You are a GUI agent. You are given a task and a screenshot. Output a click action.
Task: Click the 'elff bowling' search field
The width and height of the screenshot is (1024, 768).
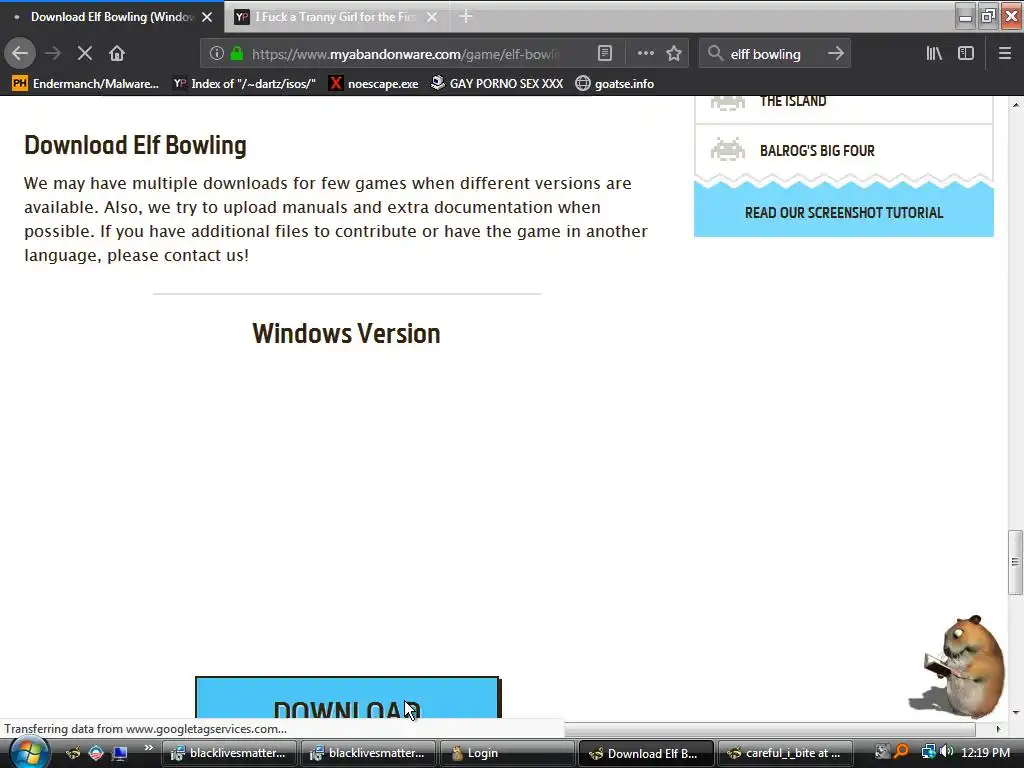(x=774, y=54)
